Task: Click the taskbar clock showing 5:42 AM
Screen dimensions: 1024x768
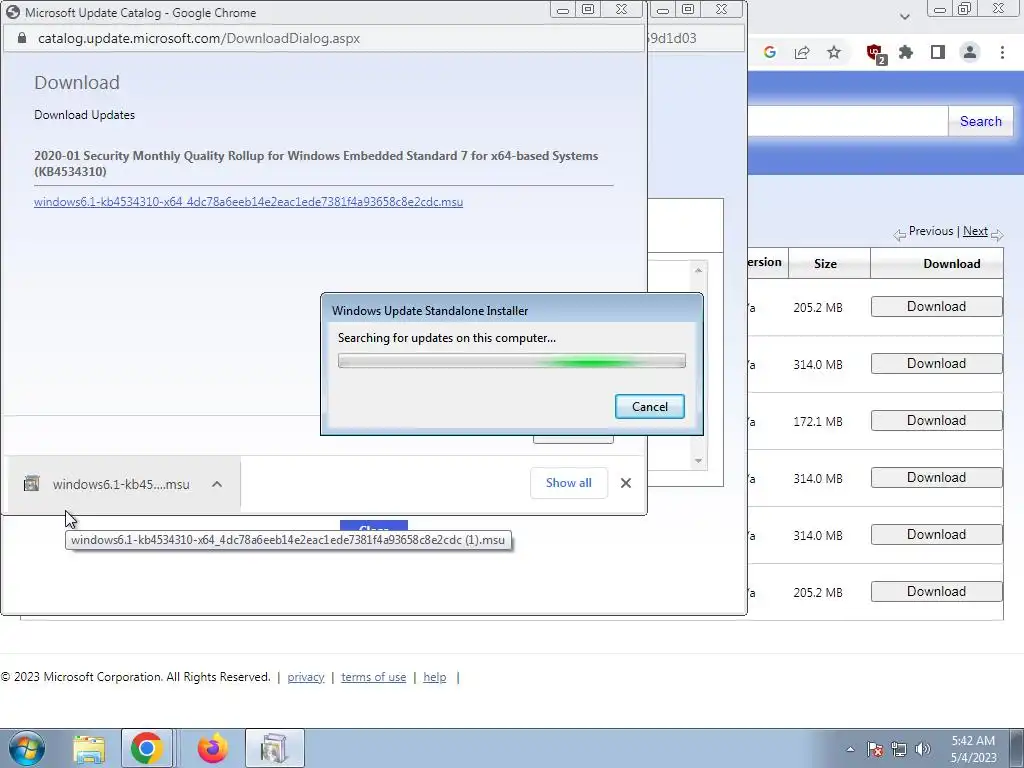Action: tap(973, 749)
